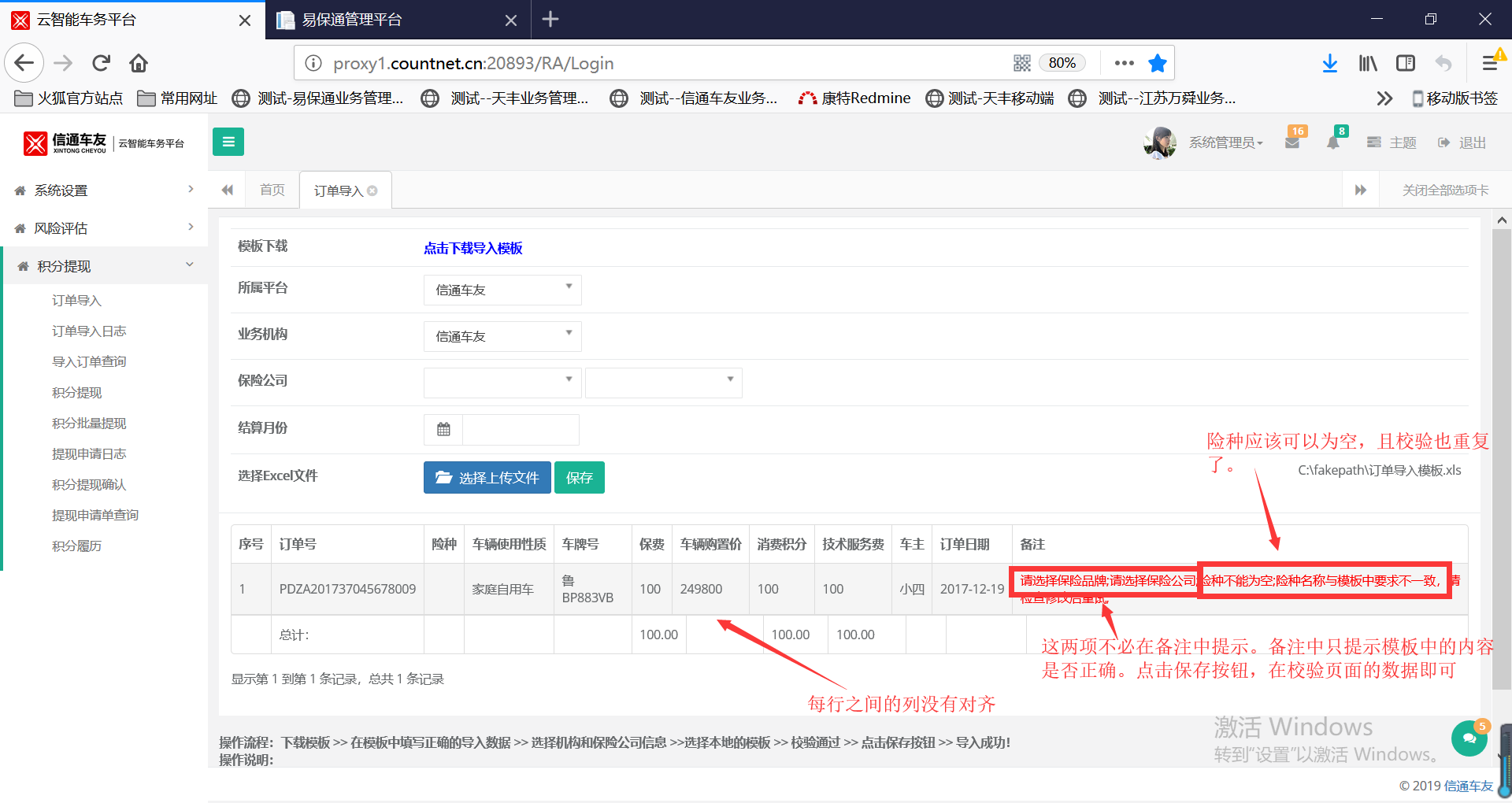Click the 信通车友 footer link

[x=1469, y=786]
